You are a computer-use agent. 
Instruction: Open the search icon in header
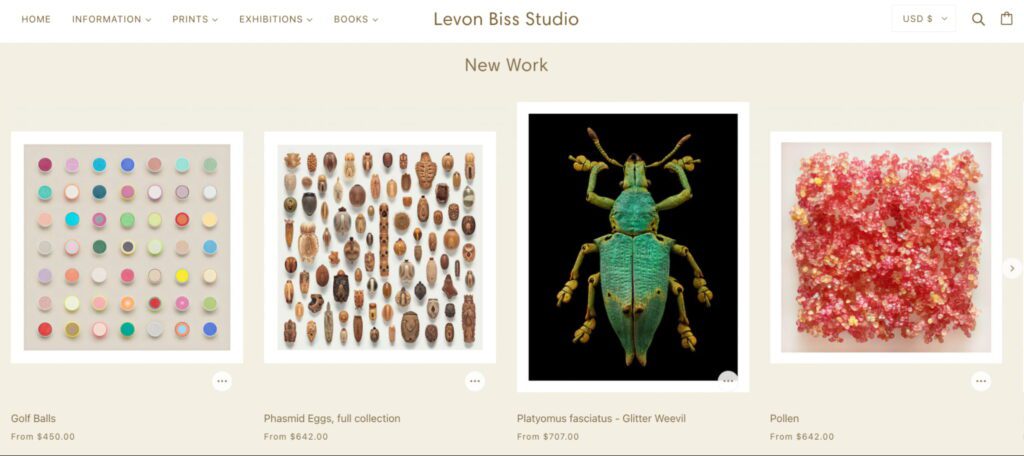tap(978, 19)
